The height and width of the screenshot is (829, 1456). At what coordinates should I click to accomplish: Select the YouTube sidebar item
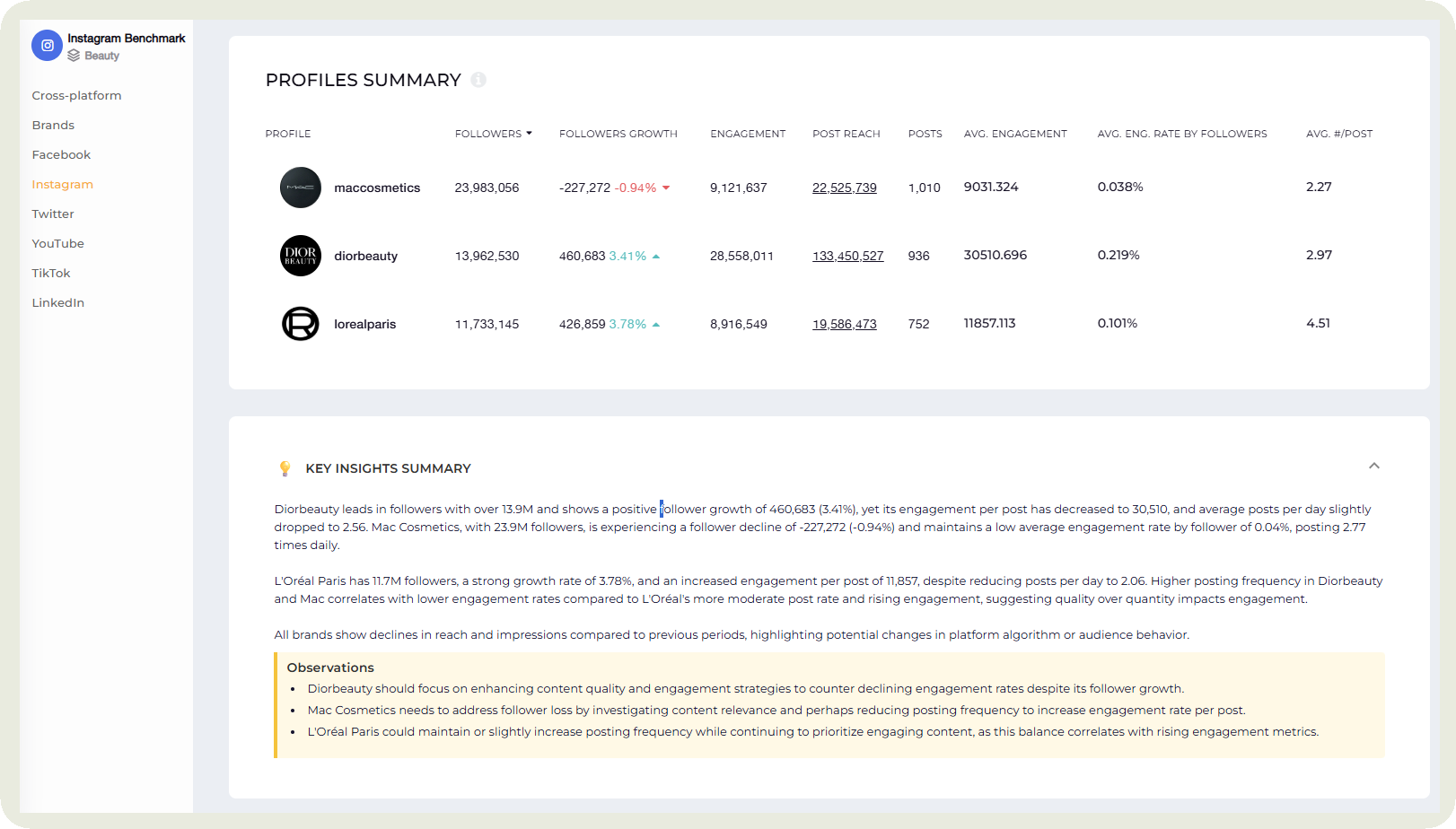coord(57,244)
